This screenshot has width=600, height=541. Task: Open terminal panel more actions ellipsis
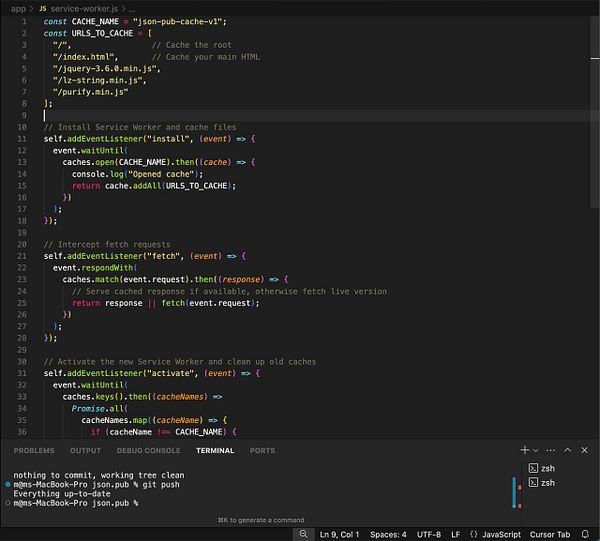pos(549,451)
